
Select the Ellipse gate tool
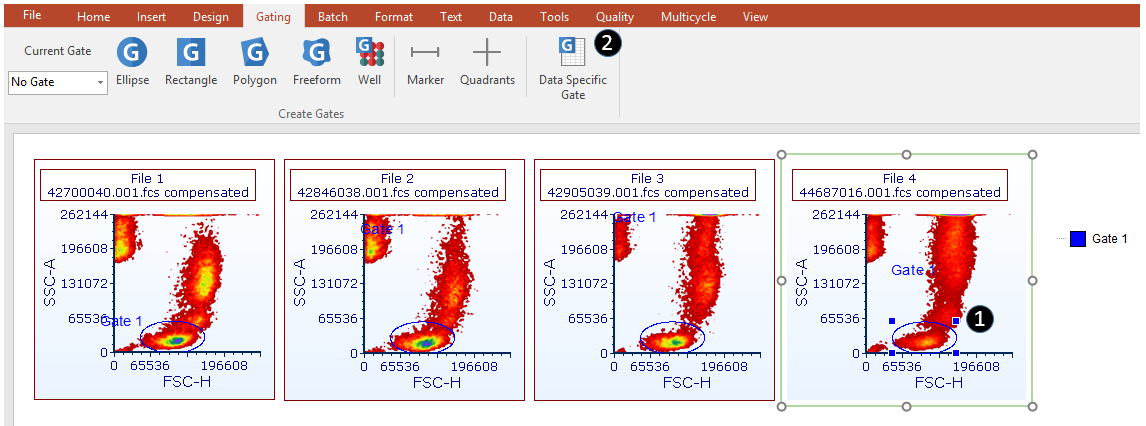132,62
